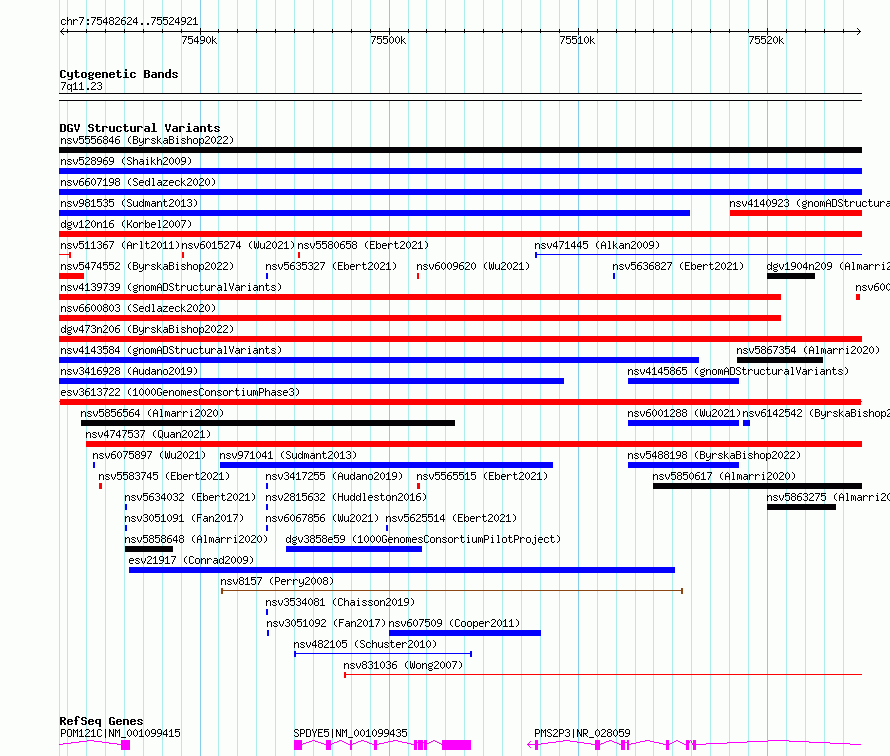Click the black dgv1904n209 variant bar
This screenshot has height=756, width=890.
(x=791, y=276)
